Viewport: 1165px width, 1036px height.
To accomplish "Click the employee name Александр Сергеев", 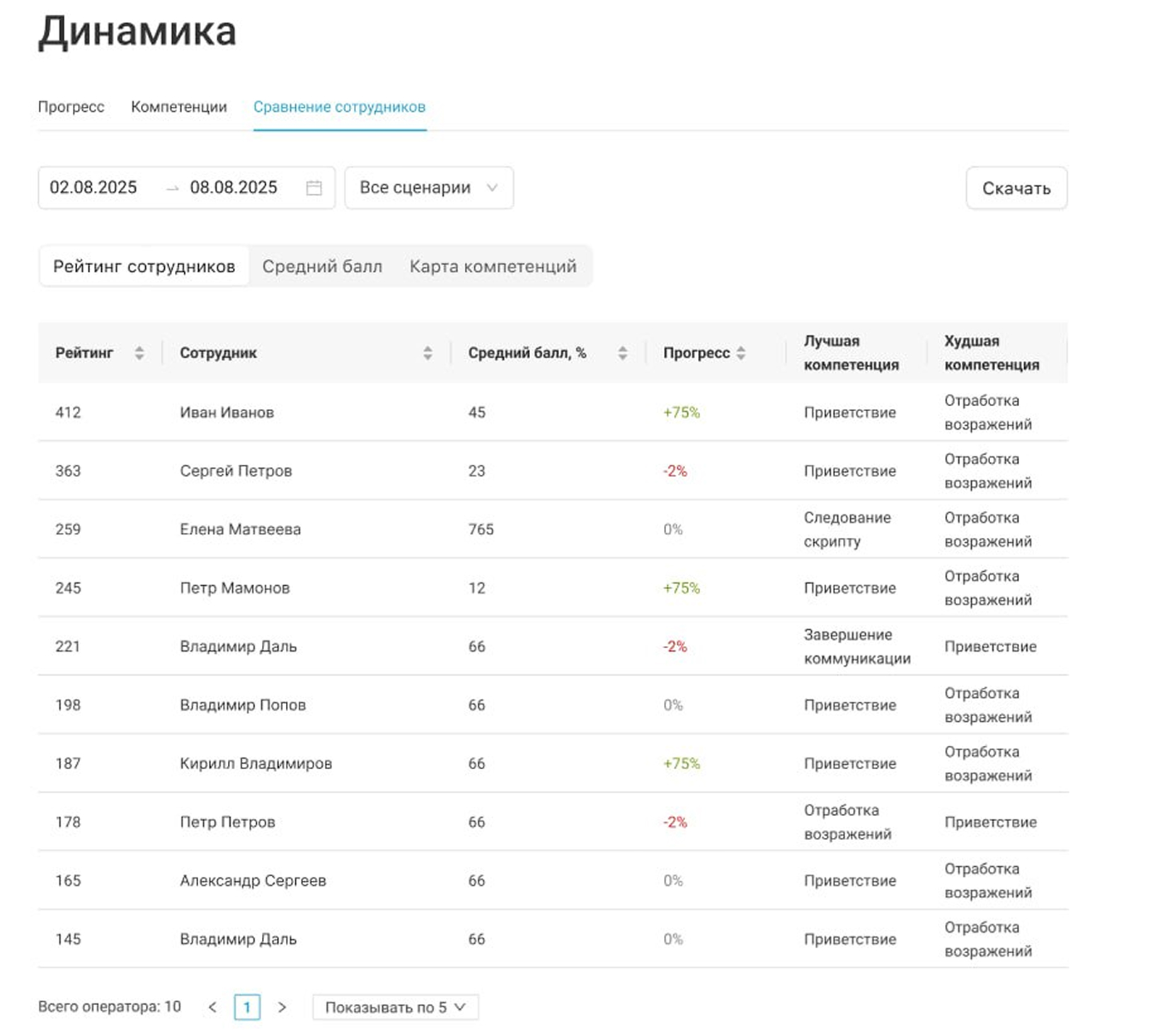I will (253, 881).
